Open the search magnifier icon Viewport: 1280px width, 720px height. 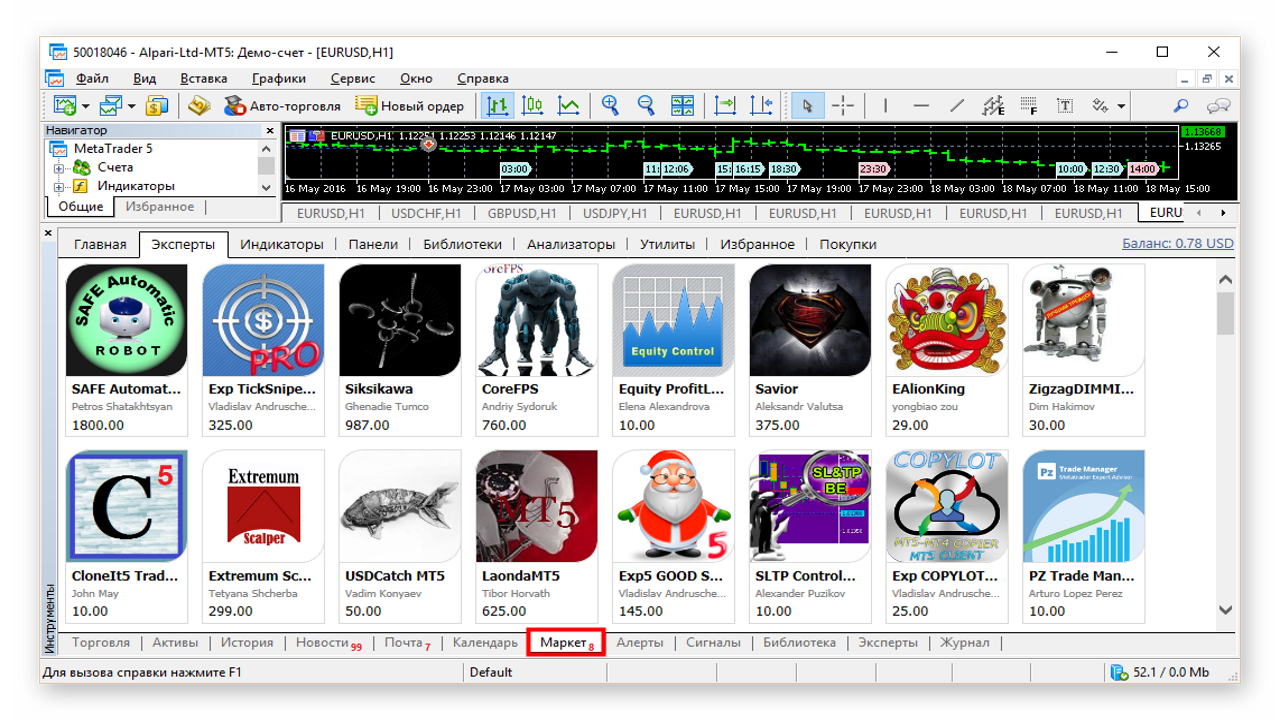(x=1181, y=105)
